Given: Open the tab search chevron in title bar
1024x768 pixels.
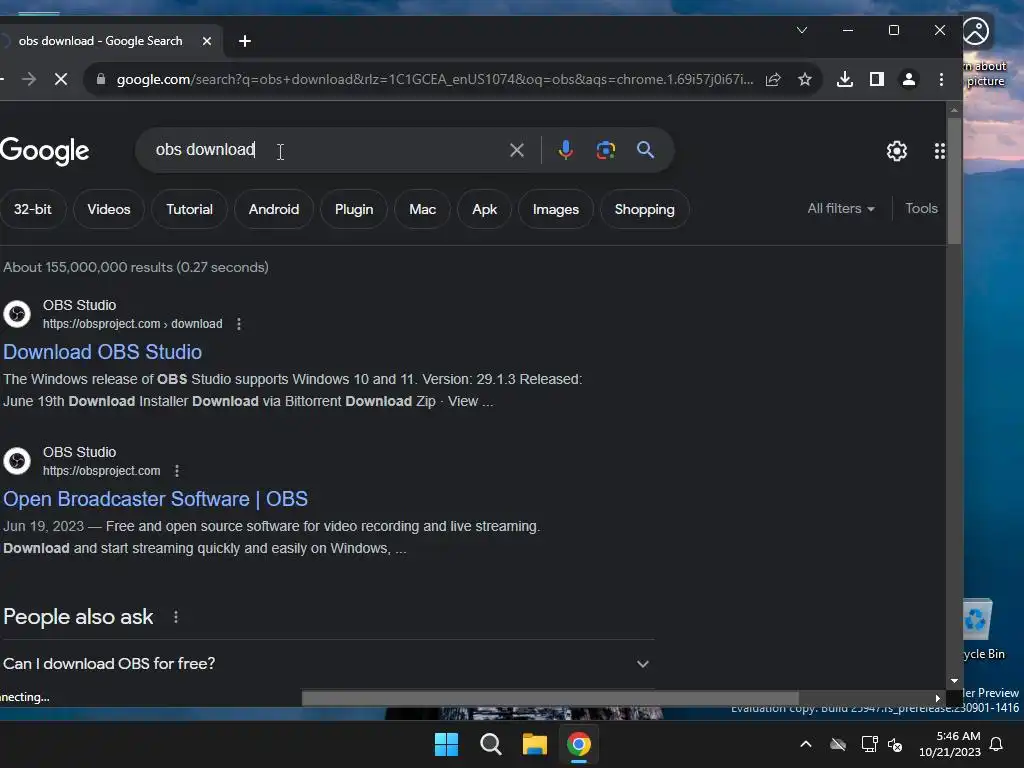Looking at the screenshot, I should click(x=802, y=30).
